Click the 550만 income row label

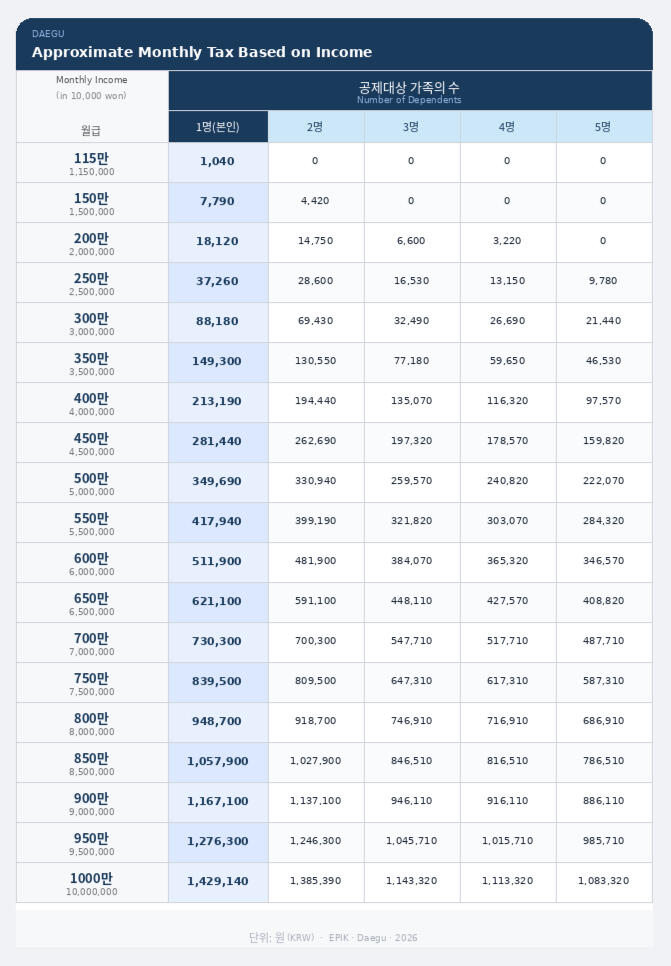92,523
